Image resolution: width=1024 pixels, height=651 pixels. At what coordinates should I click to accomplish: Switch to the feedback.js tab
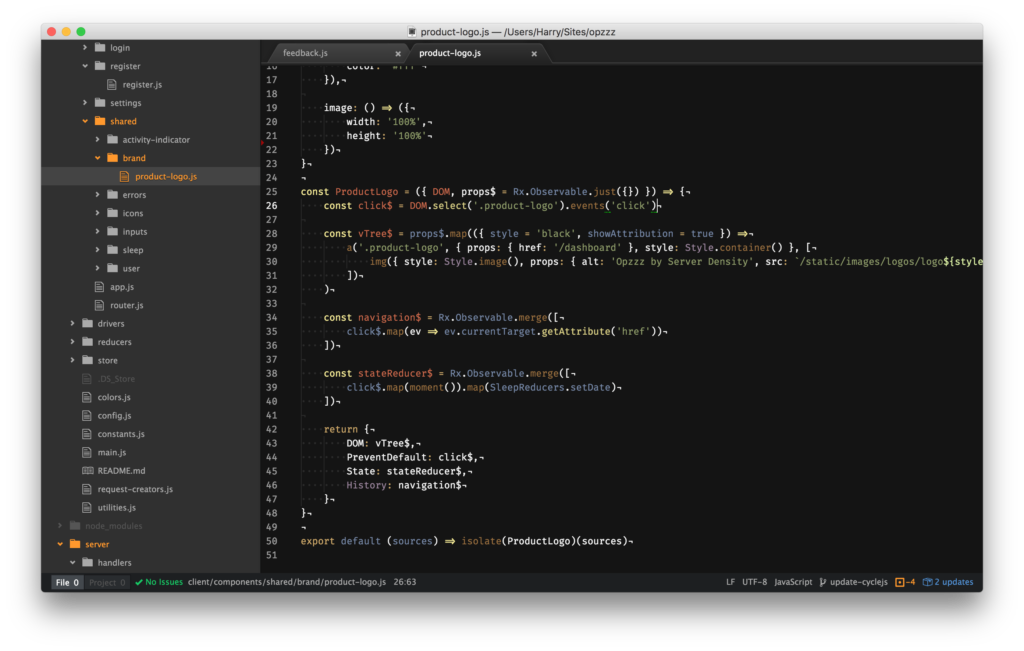pyautogui.click(x=305, y=53)
